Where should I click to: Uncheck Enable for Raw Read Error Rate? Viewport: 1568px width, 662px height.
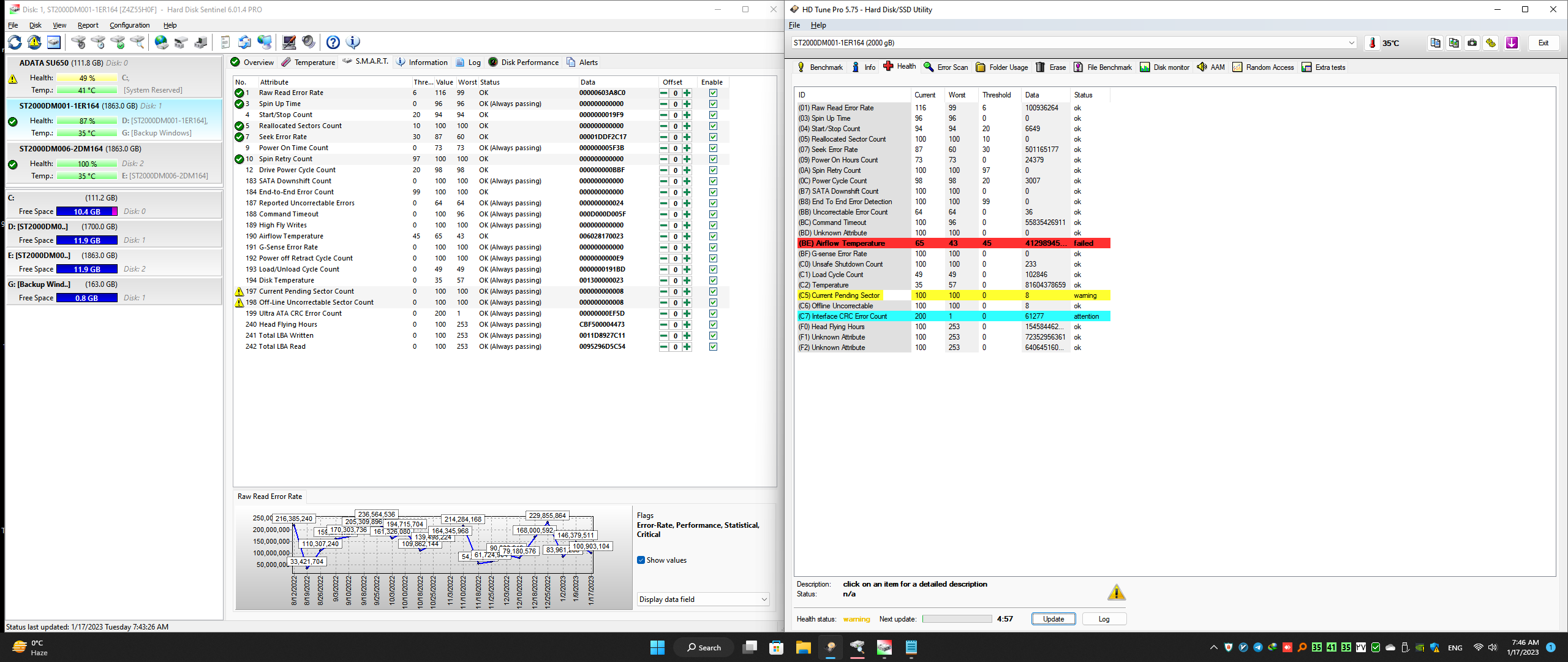(713, 93)
